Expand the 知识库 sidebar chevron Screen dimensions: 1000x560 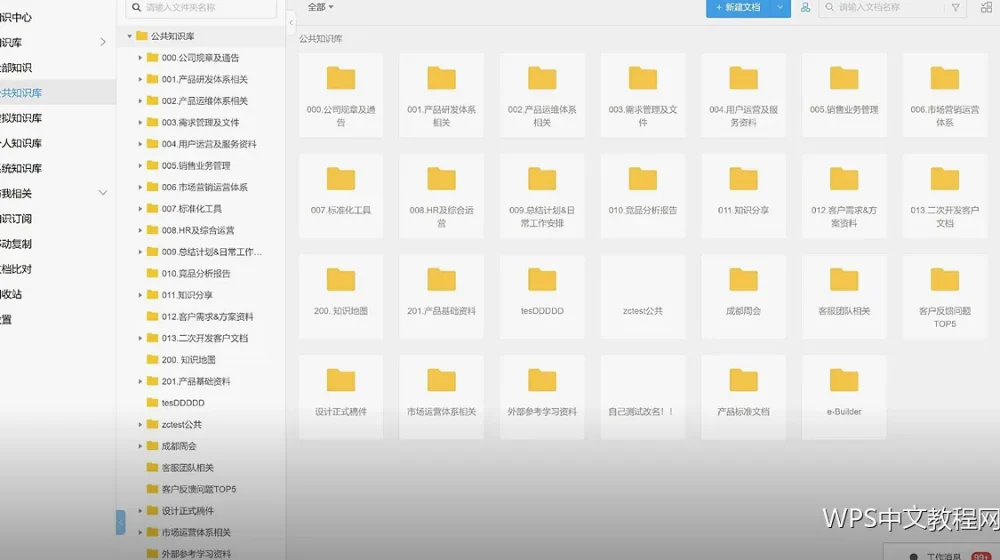pos(103,42)
